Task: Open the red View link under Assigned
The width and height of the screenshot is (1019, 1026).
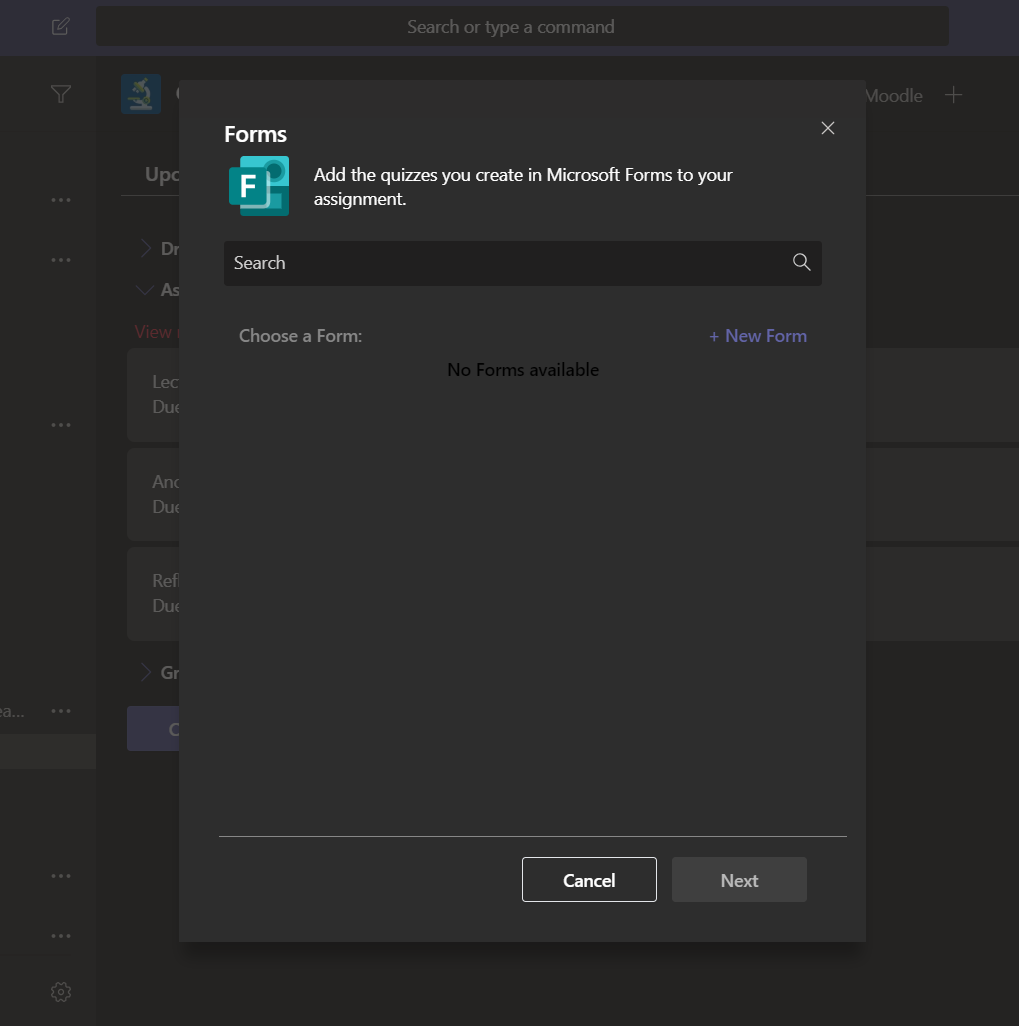Action: point(153,331)
